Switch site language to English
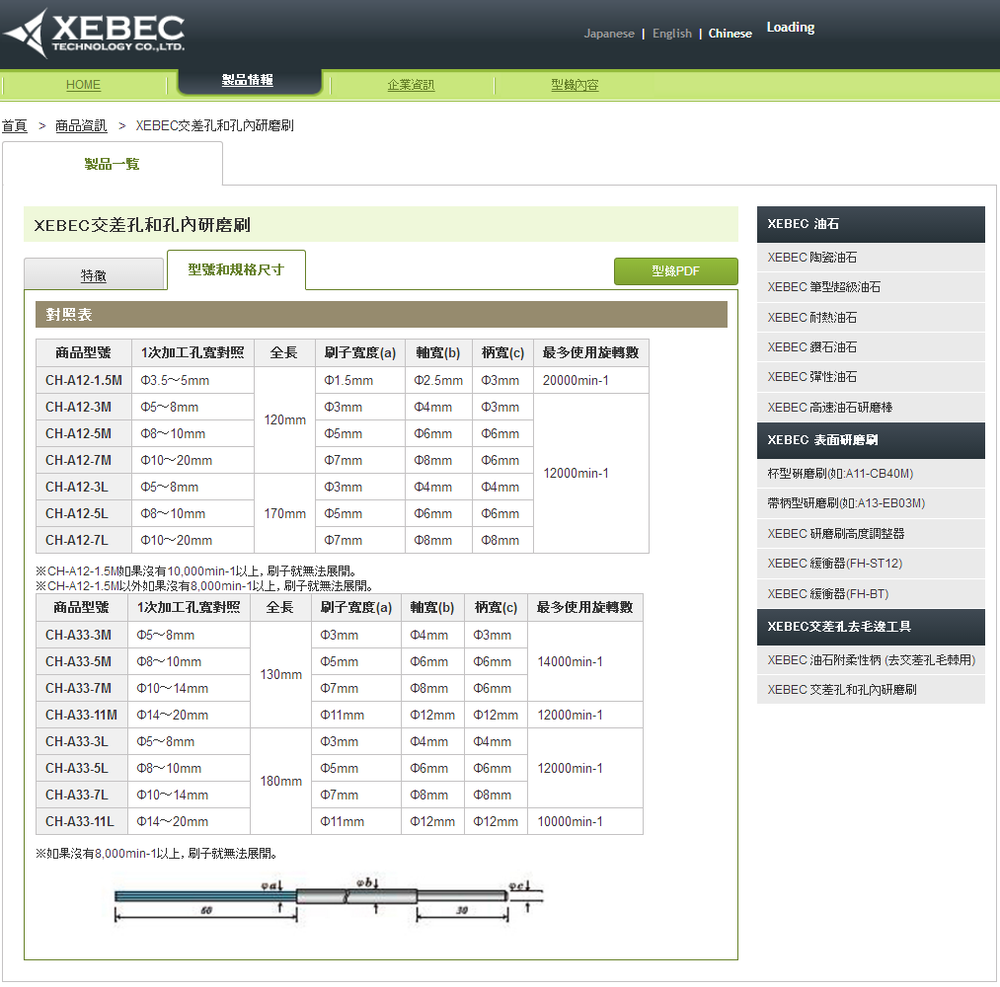Screen dimensions: 1000x987 point(671,33)
